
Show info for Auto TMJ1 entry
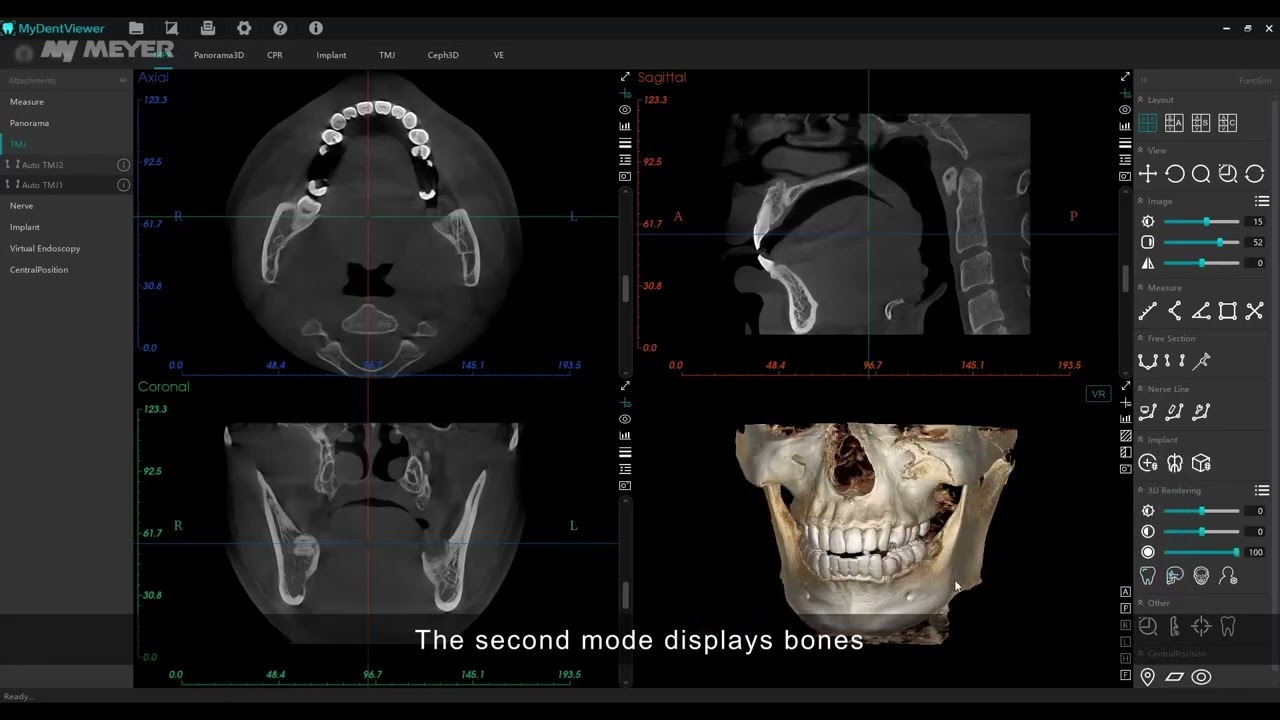tap(123, 185)
